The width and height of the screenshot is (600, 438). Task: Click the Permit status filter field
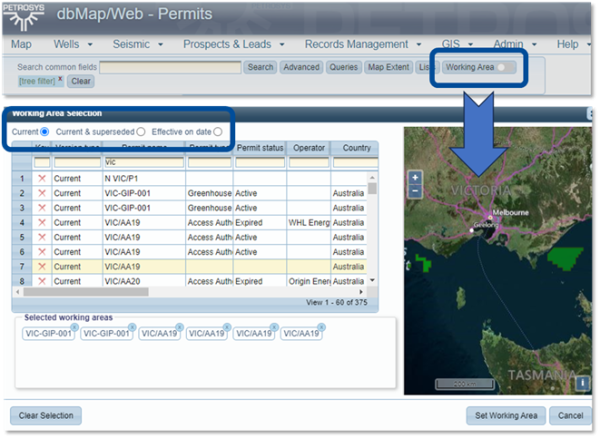click(x=260, y=162)
